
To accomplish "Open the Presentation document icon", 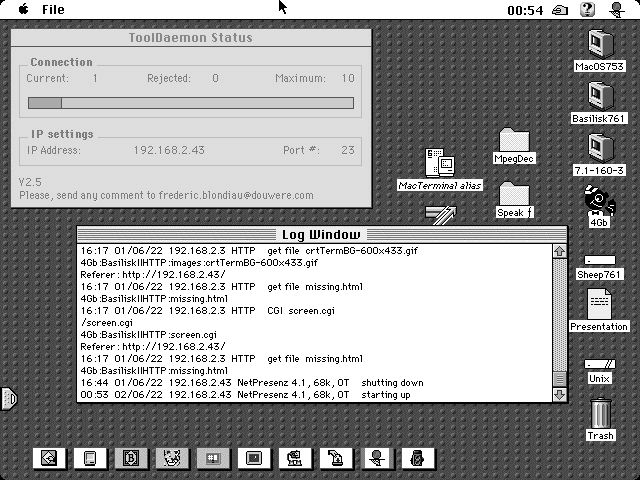I will 600,303.
